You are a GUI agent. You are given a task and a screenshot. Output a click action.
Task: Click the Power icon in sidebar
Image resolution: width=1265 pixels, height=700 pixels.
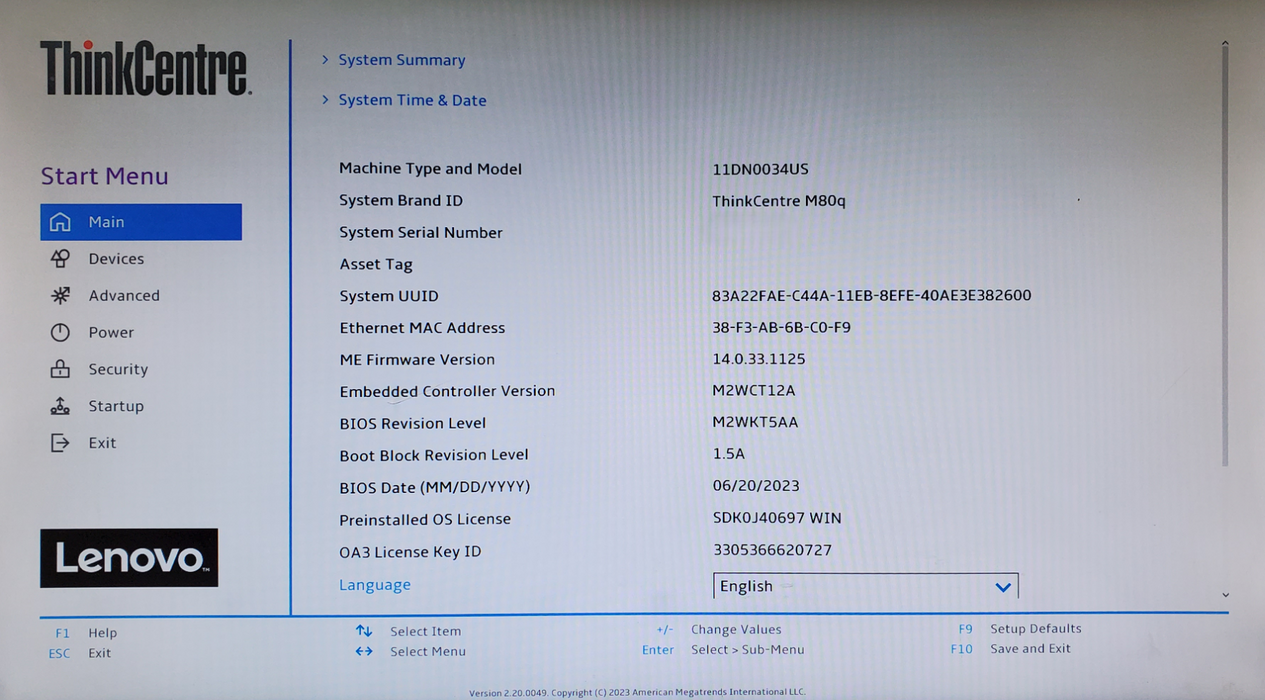pos(60,333)
